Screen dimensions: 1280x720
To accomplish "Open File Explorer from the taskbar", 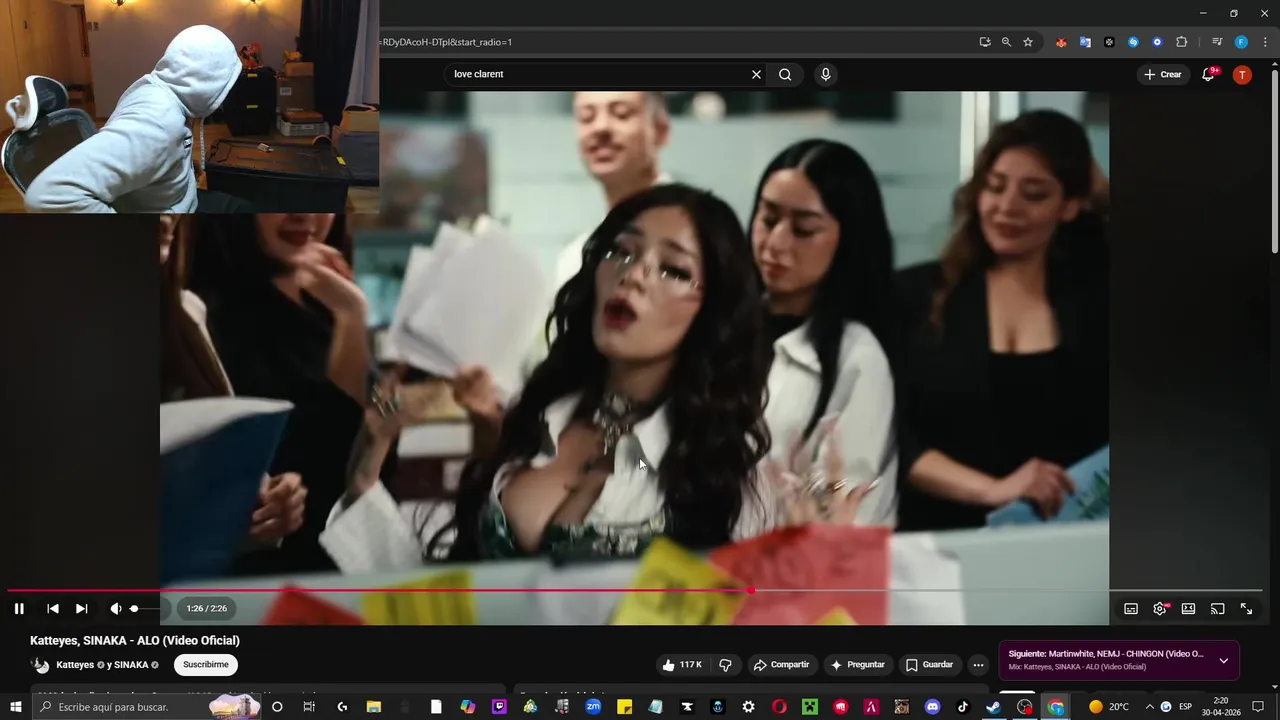I will (x=374, y=707).
